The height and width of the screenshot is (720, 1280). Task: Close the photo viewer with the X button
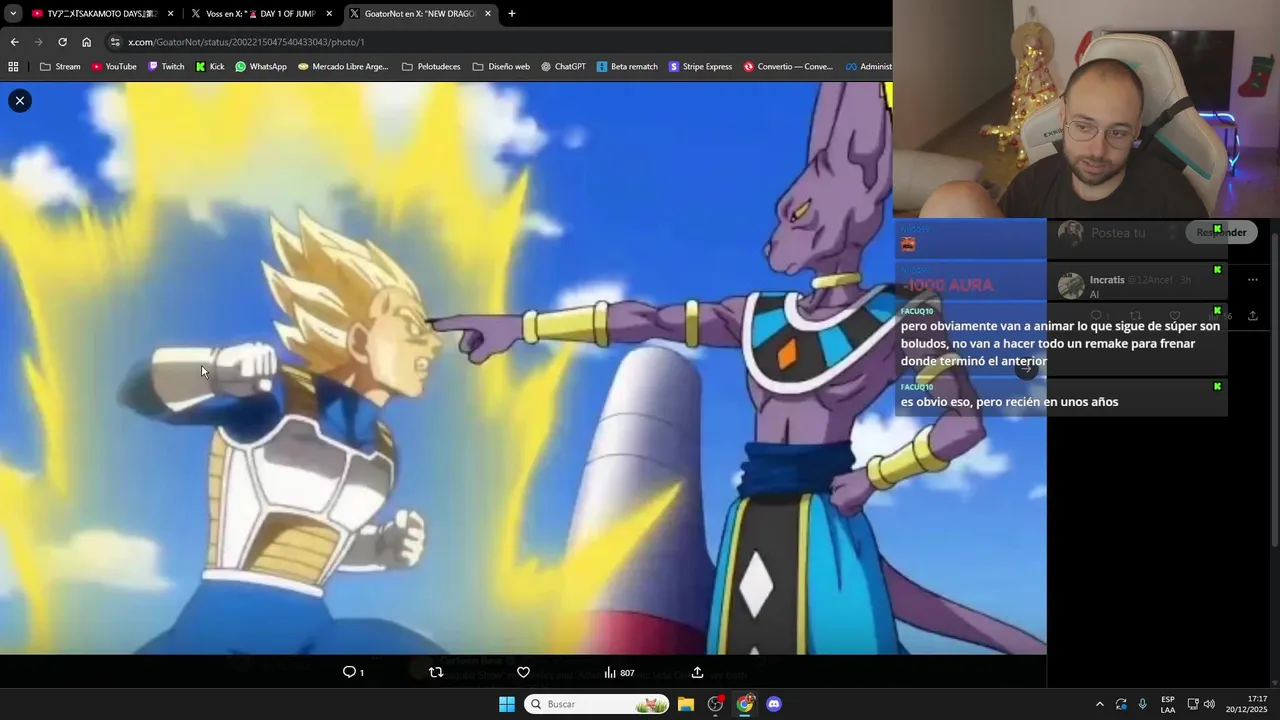(20, 101)
